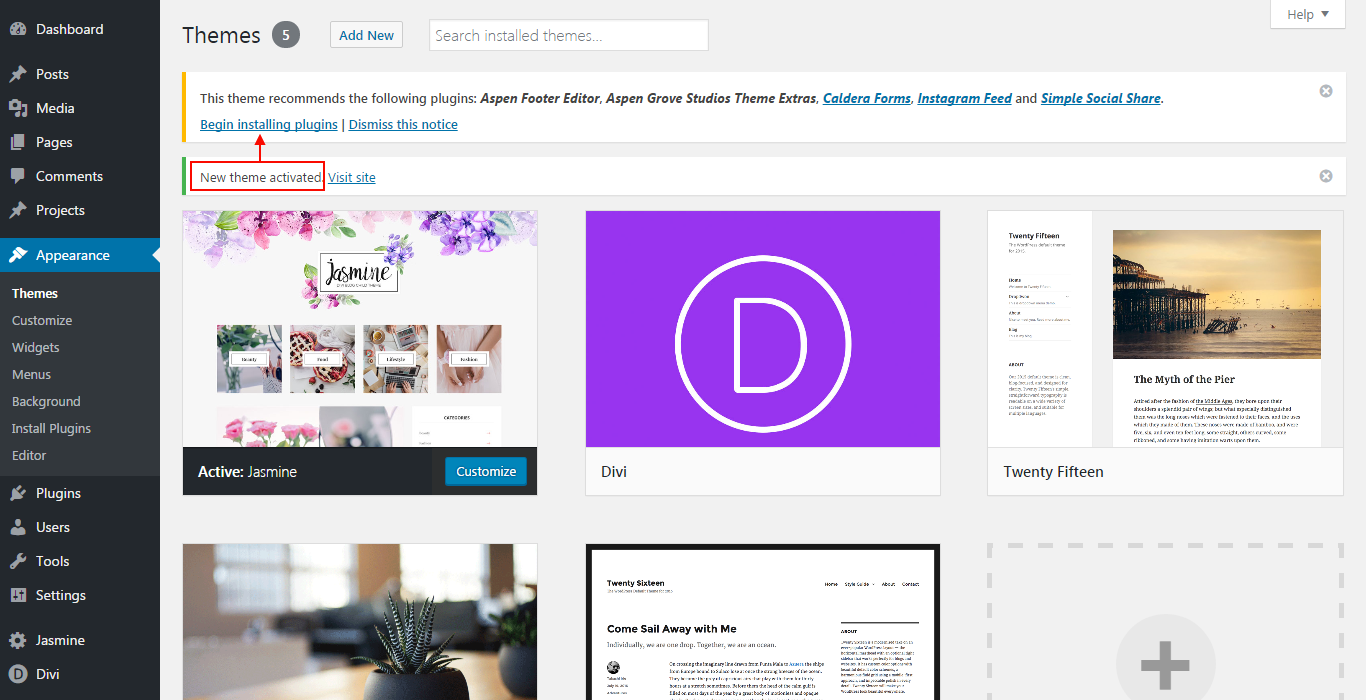Click the theme count badge 5
Screen dimensions: 1366x700
(x=286, y=35)
